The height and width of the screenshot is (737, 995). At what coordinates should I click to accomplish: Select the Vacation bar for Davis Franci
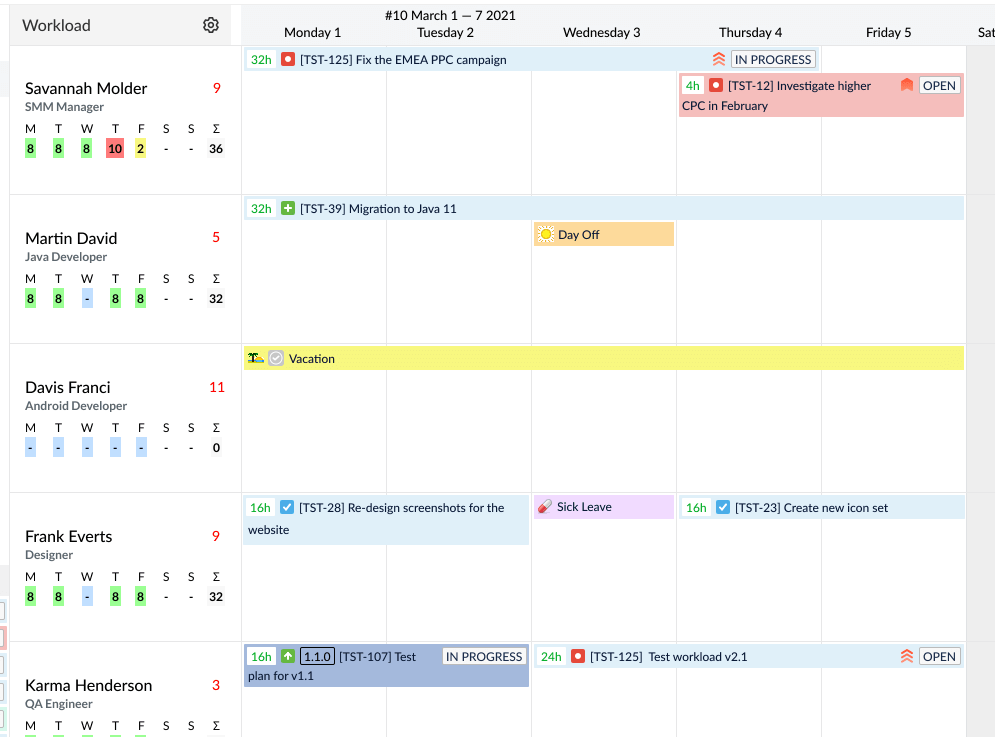click(603, 358)
